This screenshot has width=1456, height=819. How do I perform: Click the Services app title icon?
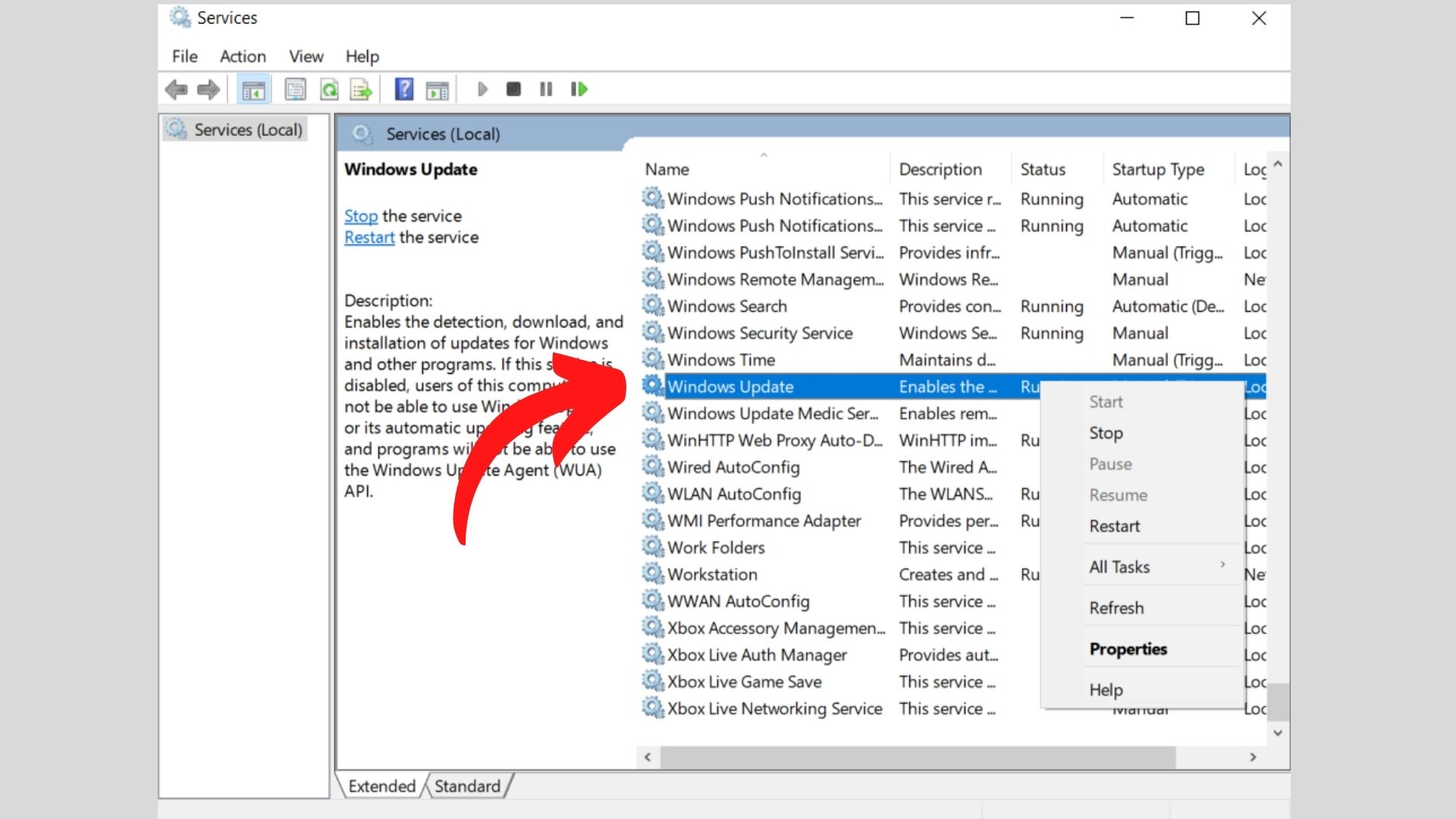(x=180, y=17)
